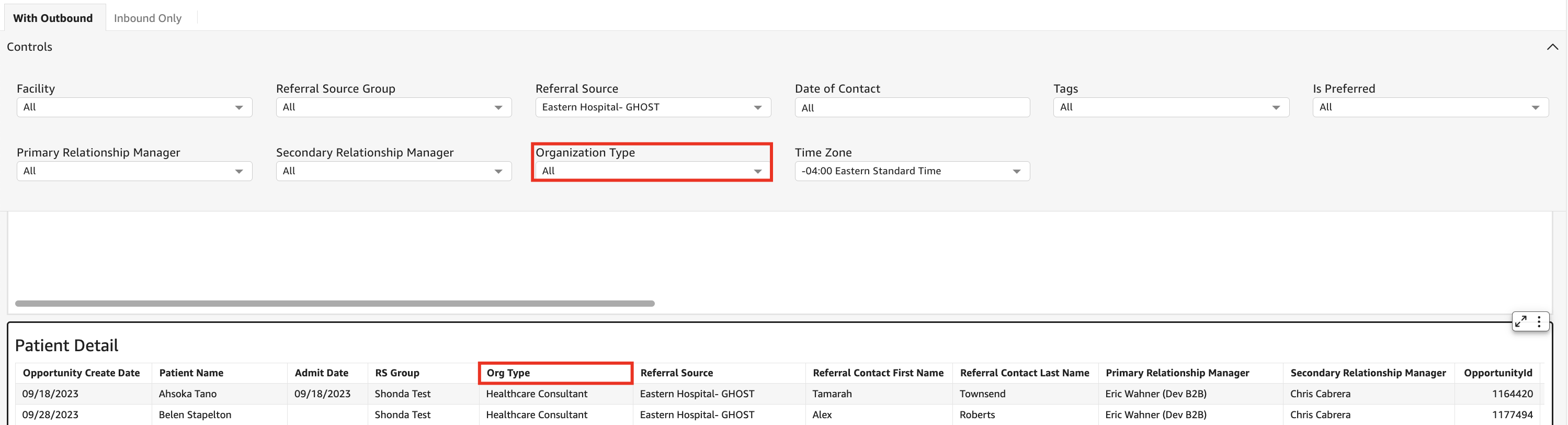Click the Org Type column header
The height and width of the screenshot is (425, 1568).
click(x=508, y=373)
